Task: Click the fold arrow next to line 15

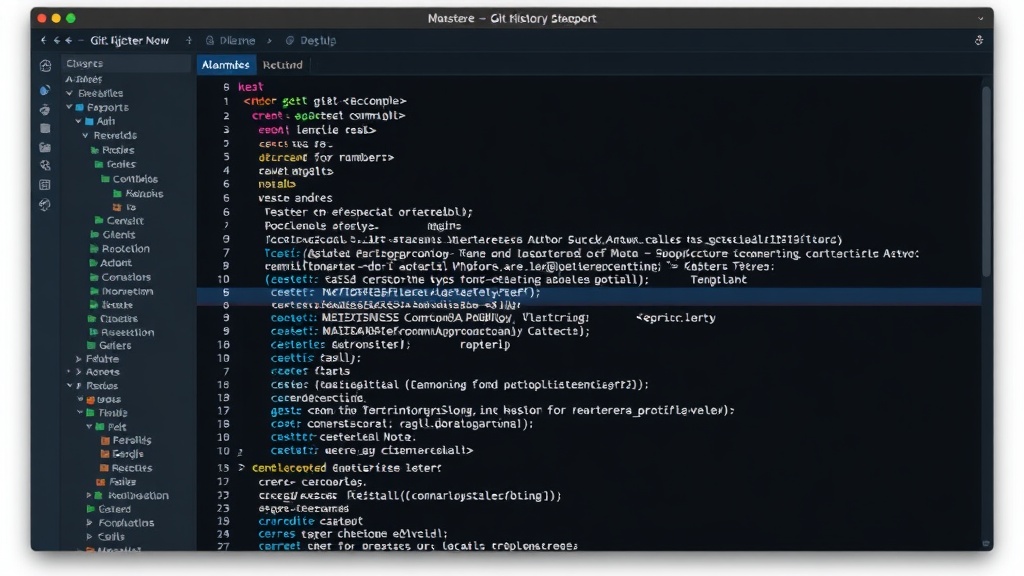Action: tap(241, 468)
